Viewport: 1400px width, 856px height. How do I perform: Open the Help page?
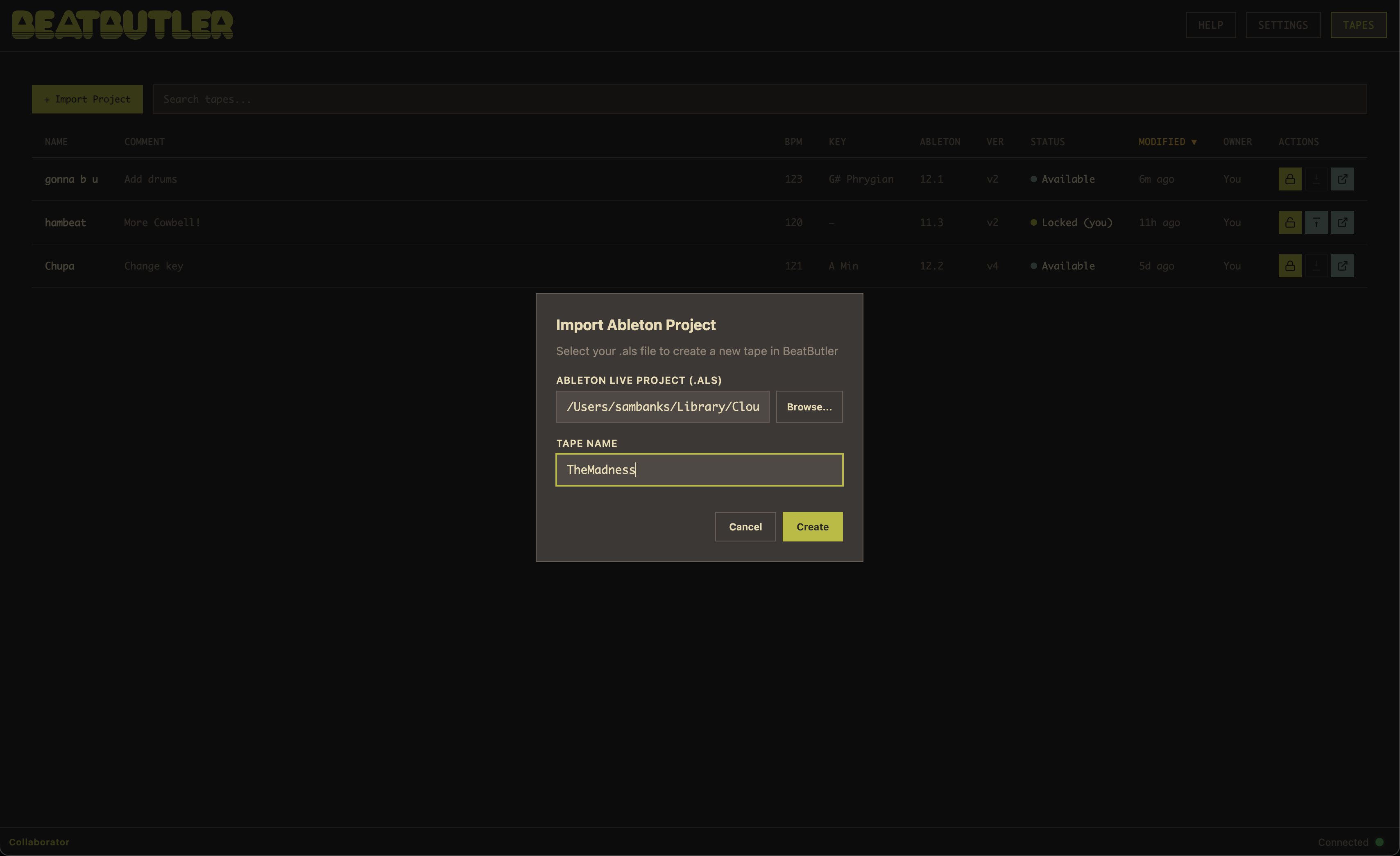1210,25
